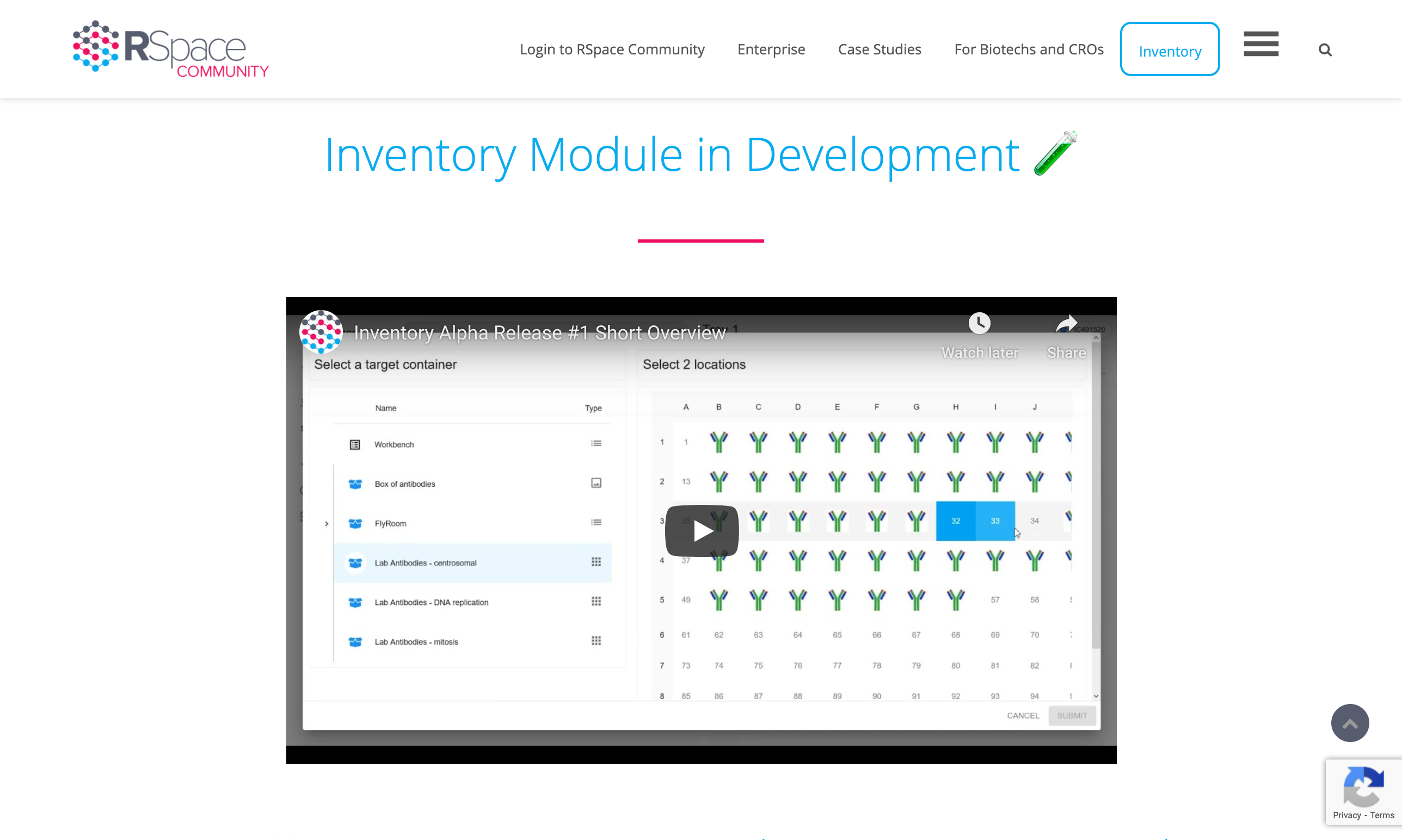Image resolution: width=1402 pixels, height=840 pixels.
Task: Click the Inventory outlined button
Action: click(1169, 50)
